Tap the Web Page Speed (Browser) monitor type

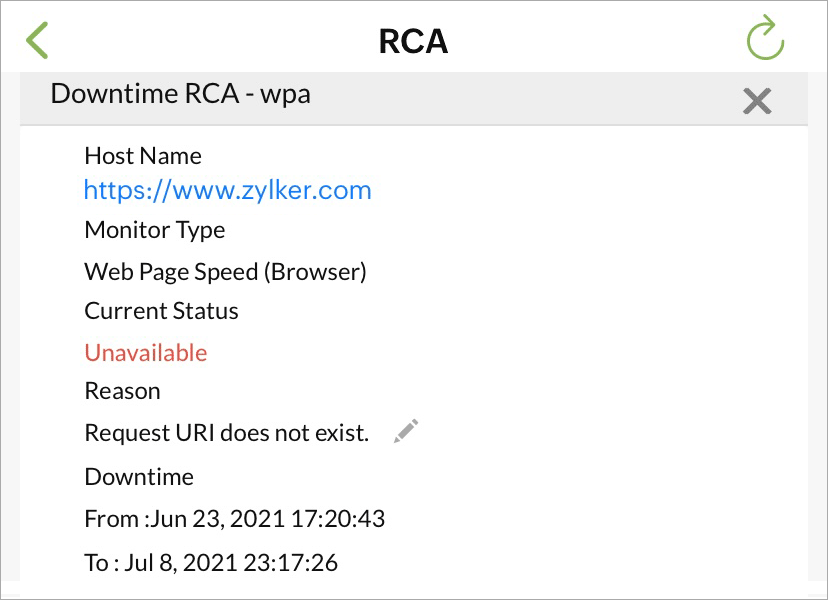coord(225,271)
